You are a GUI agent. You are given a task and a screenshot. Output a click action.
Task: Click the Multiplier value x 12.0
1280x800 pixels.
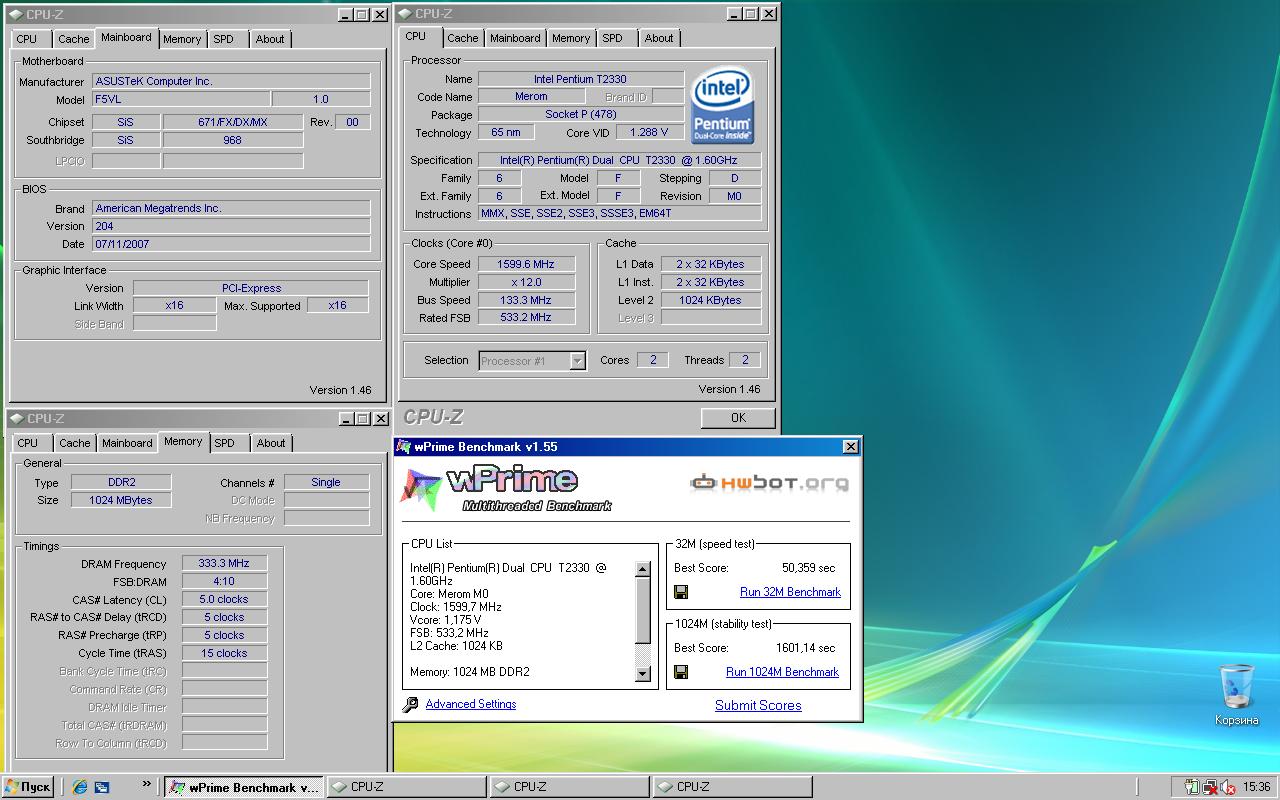pyautogui.click(x=525, y=282)
